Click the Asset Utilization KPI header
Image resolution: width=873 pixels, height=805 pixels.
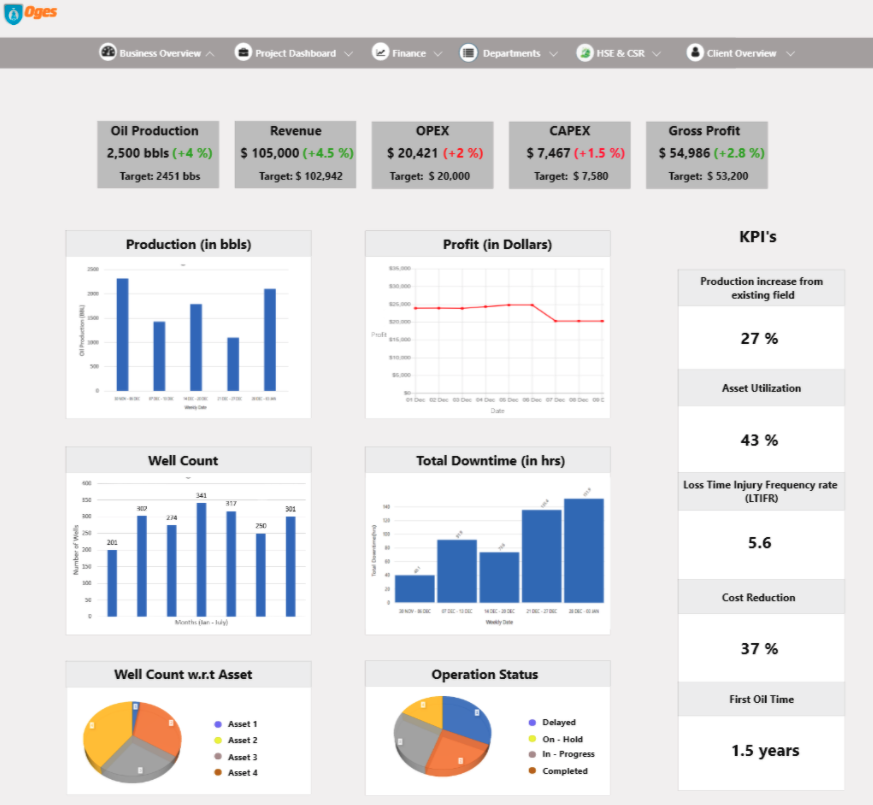point(761,388)
